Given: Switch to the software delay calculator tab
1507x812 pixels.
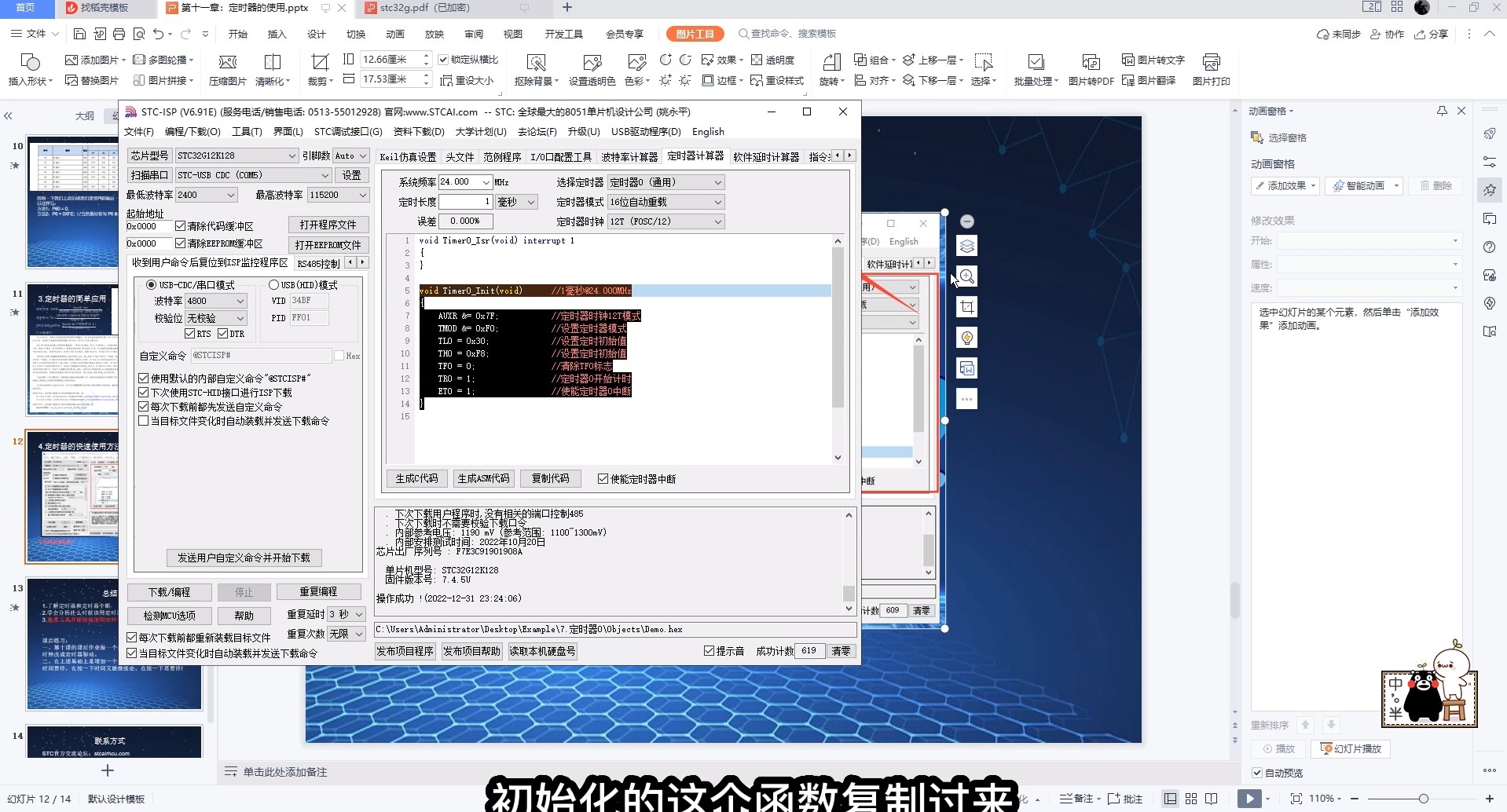Looking at the screenshot, I should point(766,157).
